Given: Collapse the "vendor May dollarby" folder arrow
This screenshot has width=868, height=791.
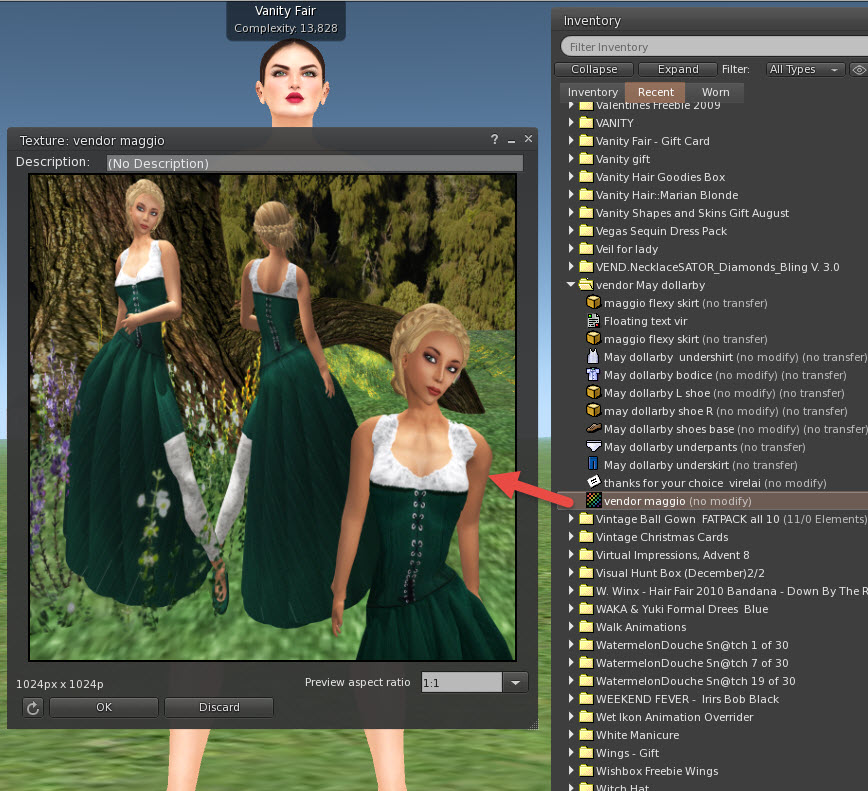Looking at the screenshot, I should point(571,285).
